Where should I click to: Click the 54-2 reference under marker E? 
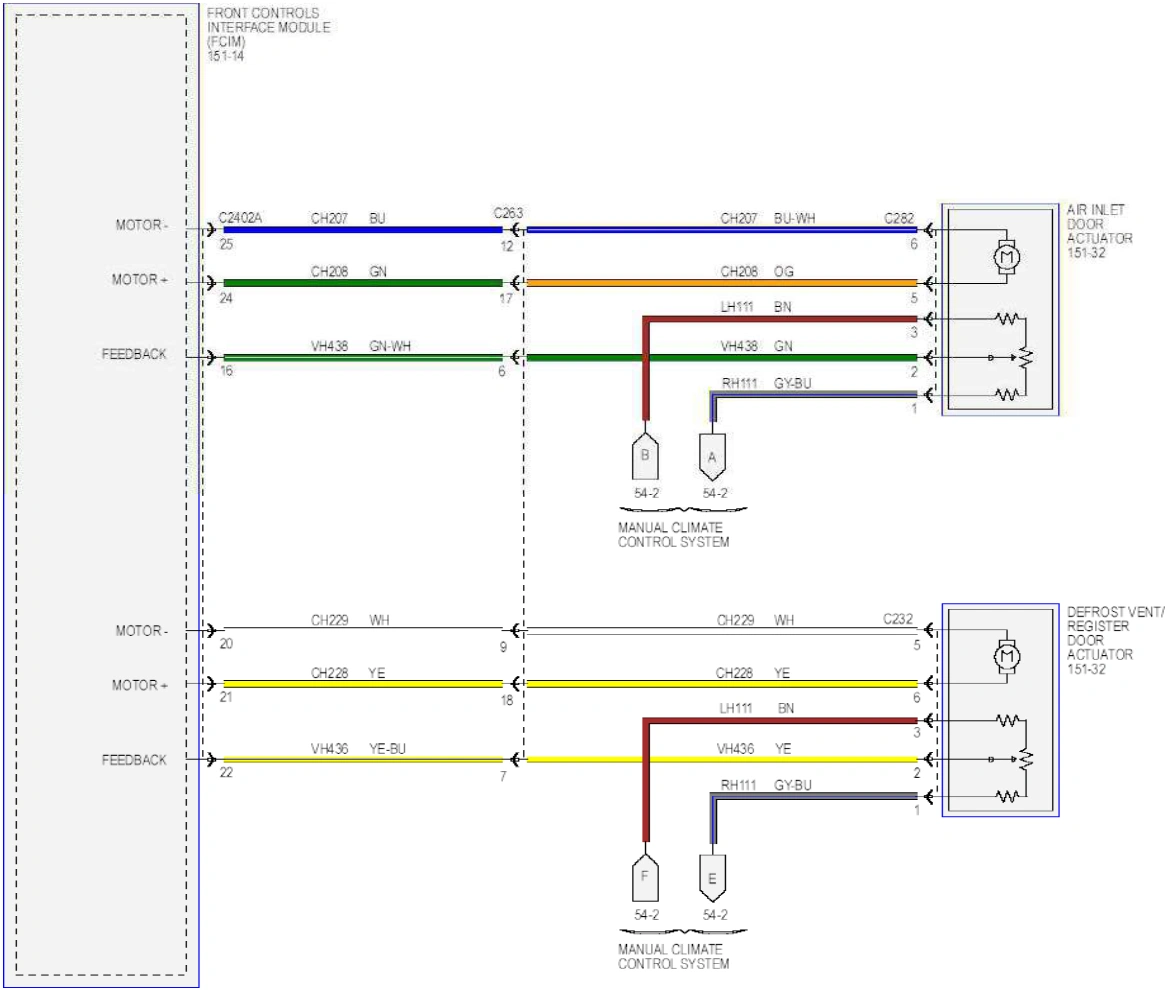(715, 915)
